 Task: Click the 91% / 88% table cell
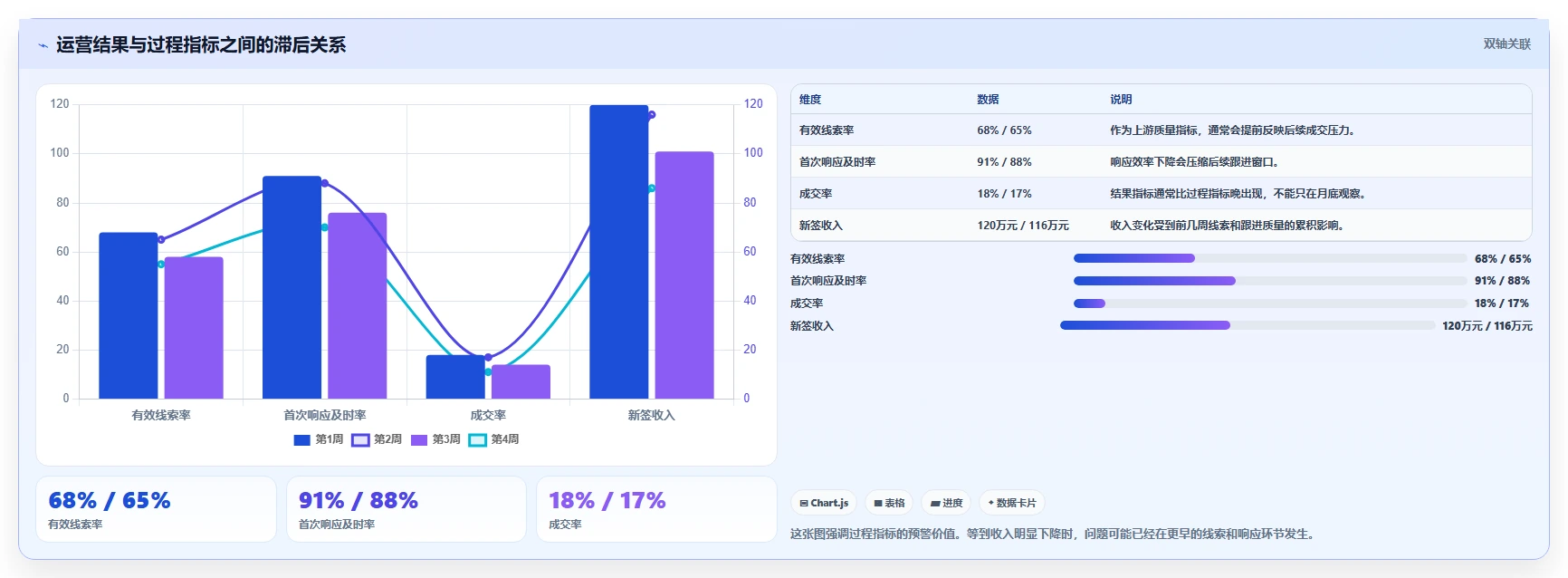1004,162
